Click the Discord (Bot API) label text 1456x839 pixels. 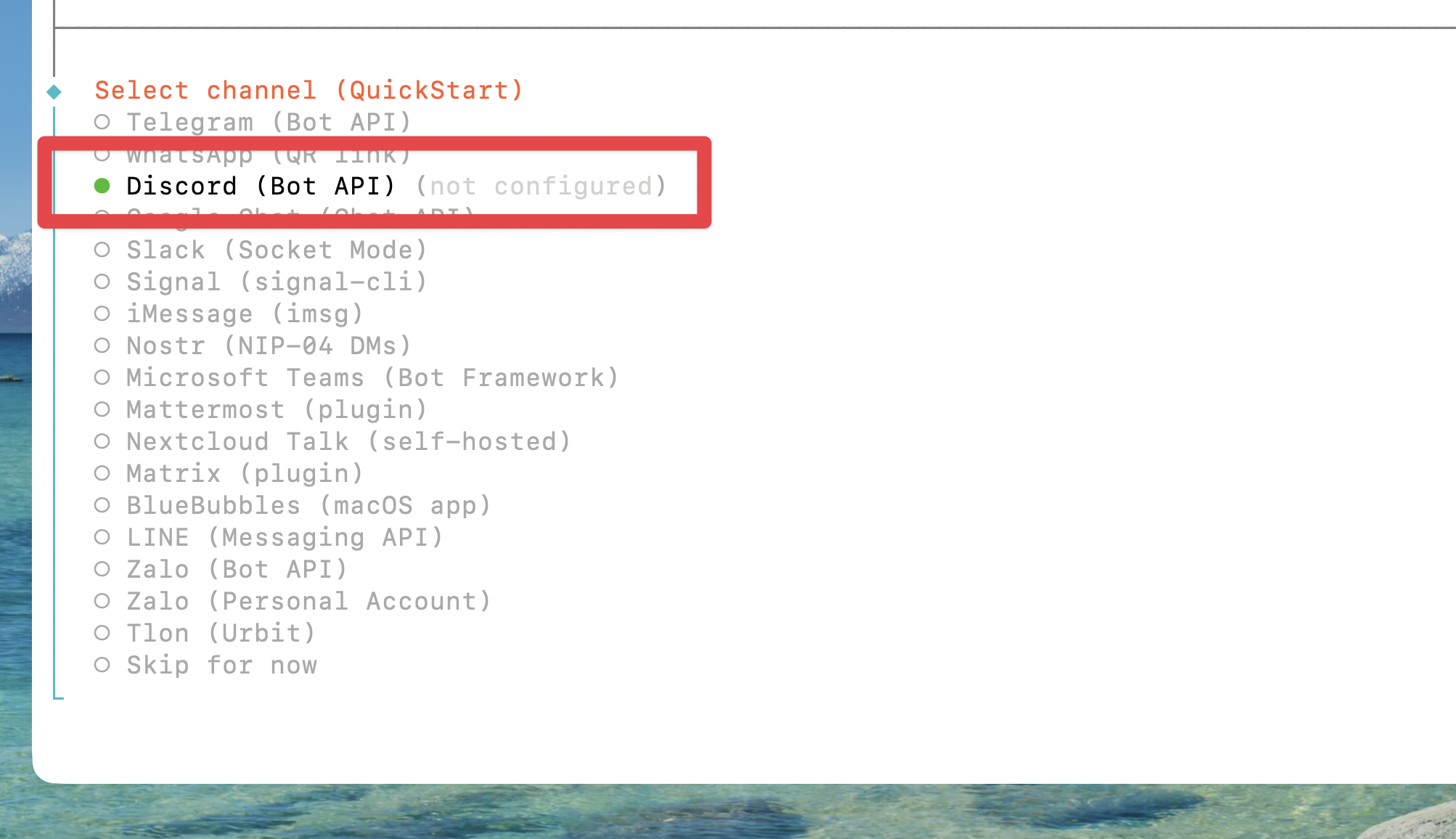point(261,187)
